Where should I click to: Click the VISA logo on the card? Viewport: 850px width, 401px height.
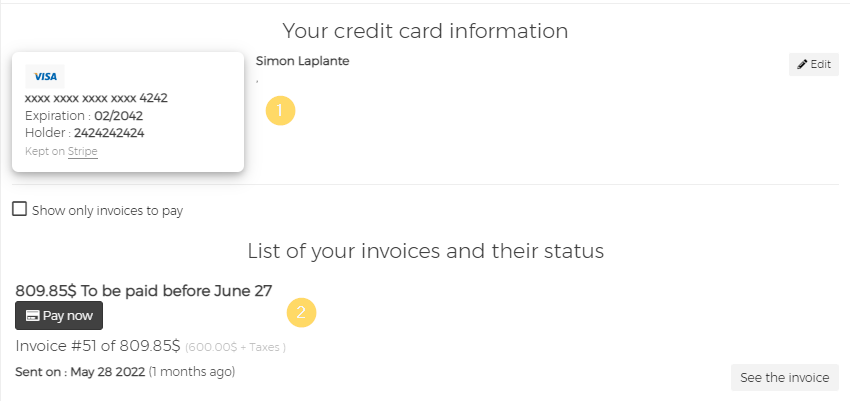[45, 77]
